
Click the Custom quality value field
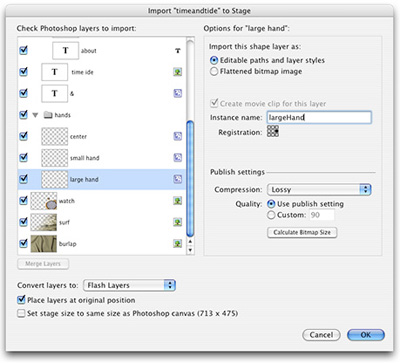pyautogui.click(x=321, y=215)
